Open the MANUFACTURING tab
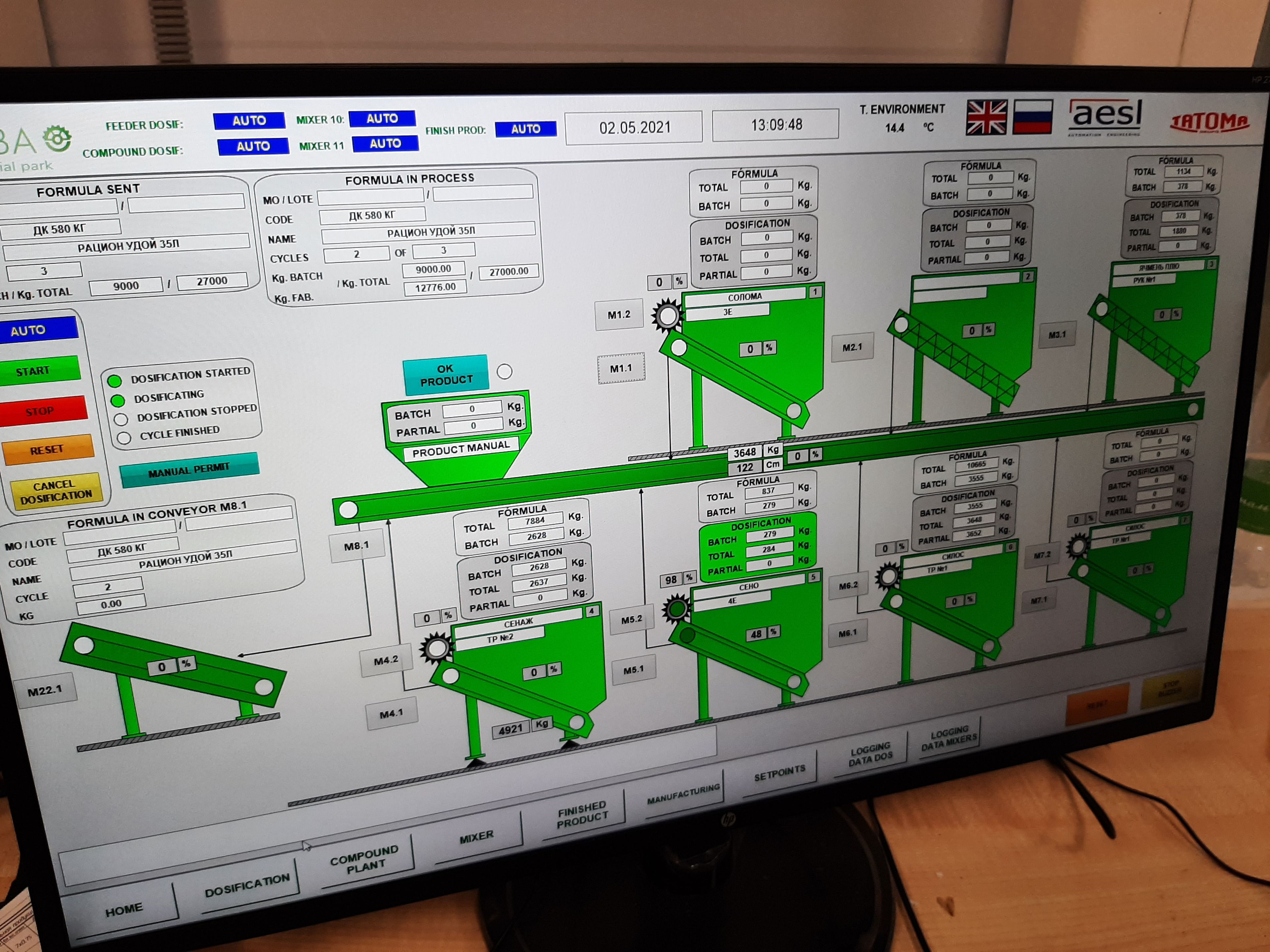Image resolution: width=1270 pixels, height=952 pixels. click(x=683, y=794)
